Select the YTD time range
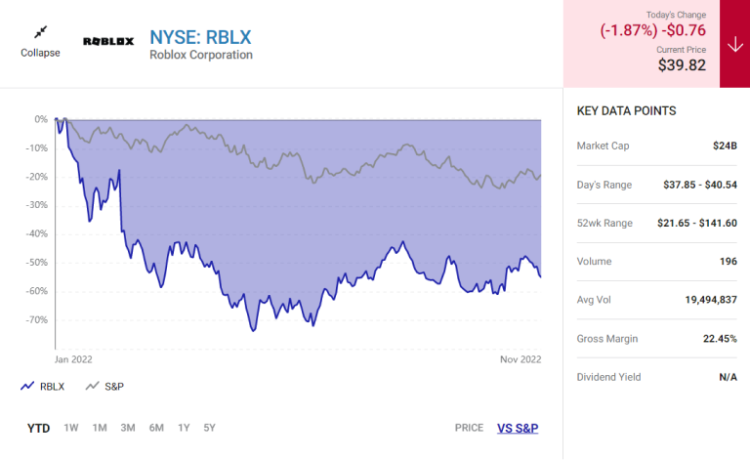 point(38,428)
